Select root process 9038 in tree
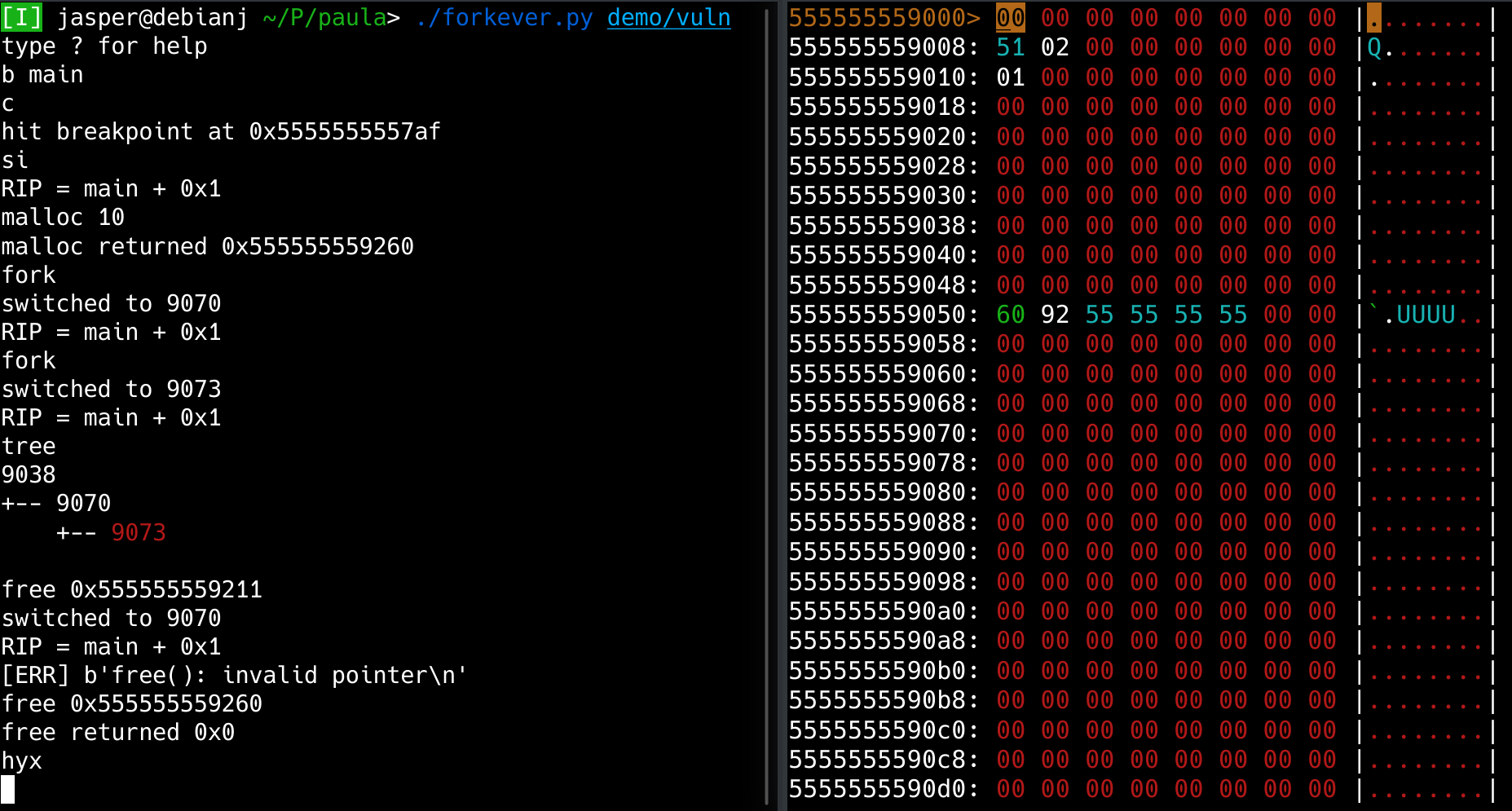Screen dimensions: 1512x811 click(x=29, y=474)
